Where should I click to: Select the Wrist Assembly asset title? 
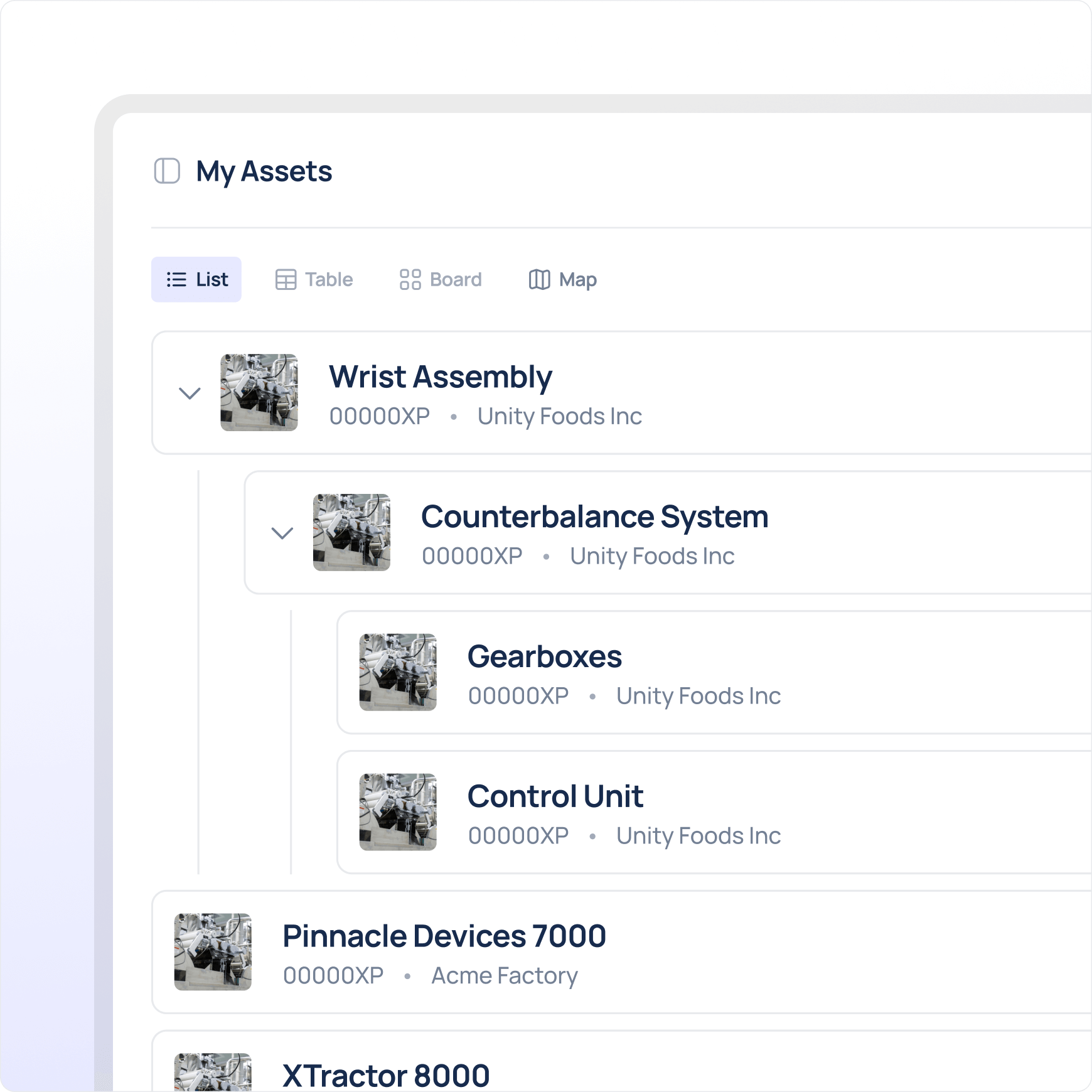coord(441,377)
